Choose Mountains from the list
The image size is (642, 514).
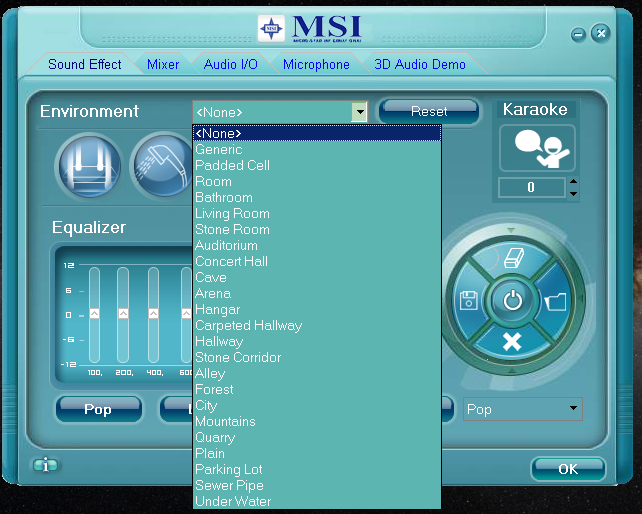pos(317,421)
